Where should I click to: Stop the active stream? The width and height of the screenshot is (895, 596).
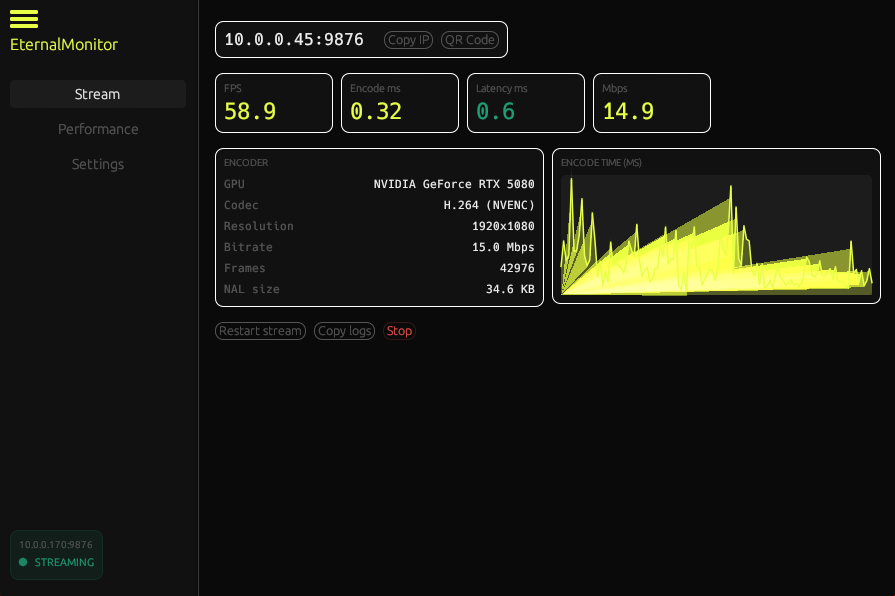(399, 331)
